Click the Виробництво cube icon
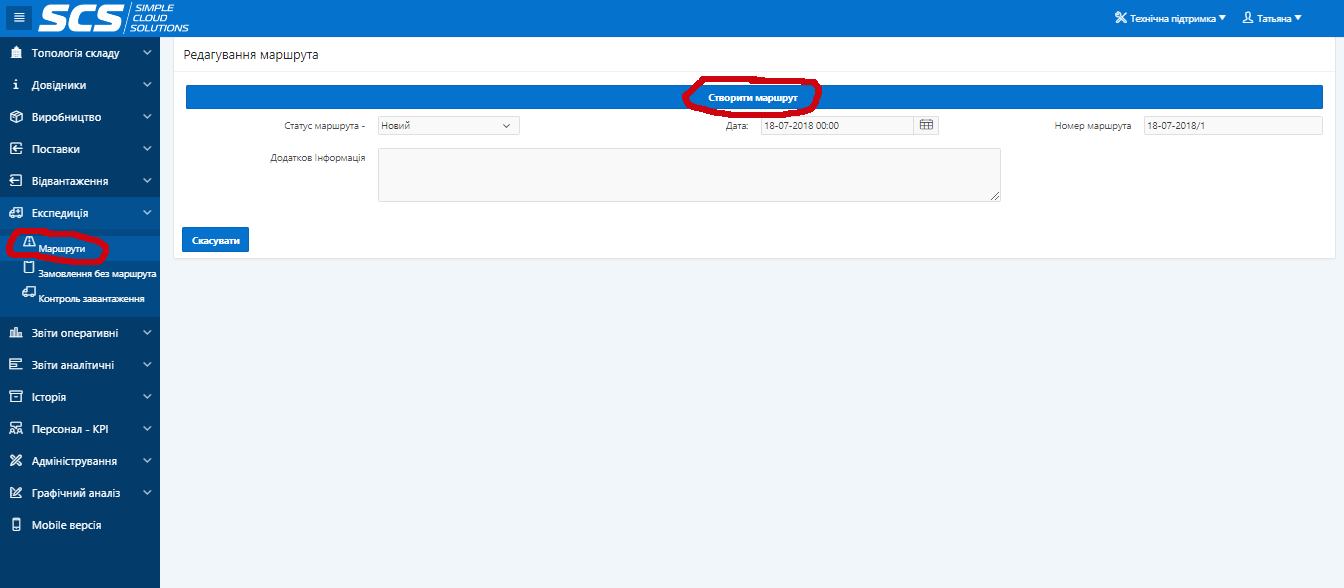Image resolution: width=1344 pixels, height=588 pixels. tap(16, 117)
